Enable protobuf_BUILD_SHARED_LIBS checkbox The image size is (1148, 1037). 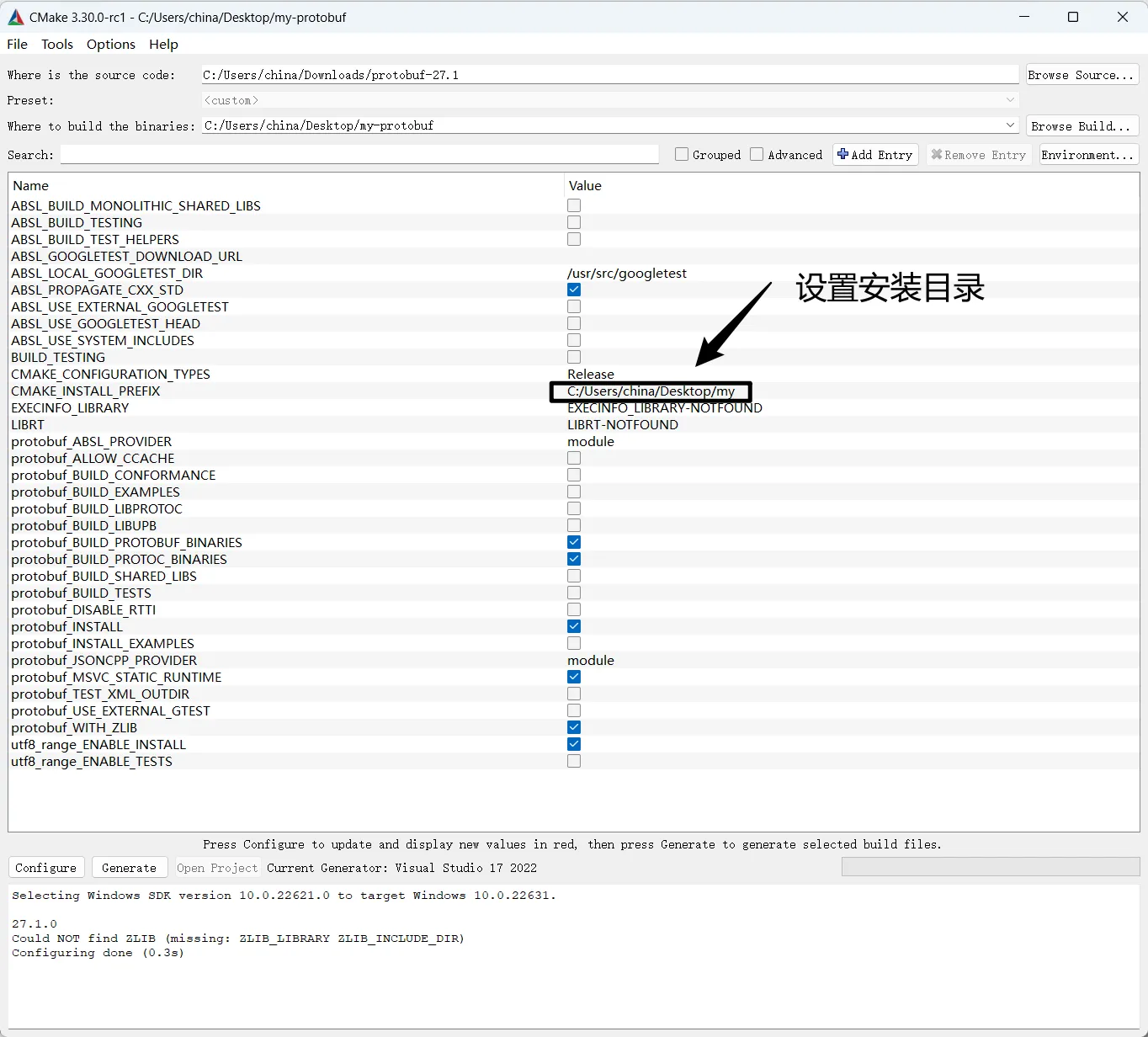(574, 576)
